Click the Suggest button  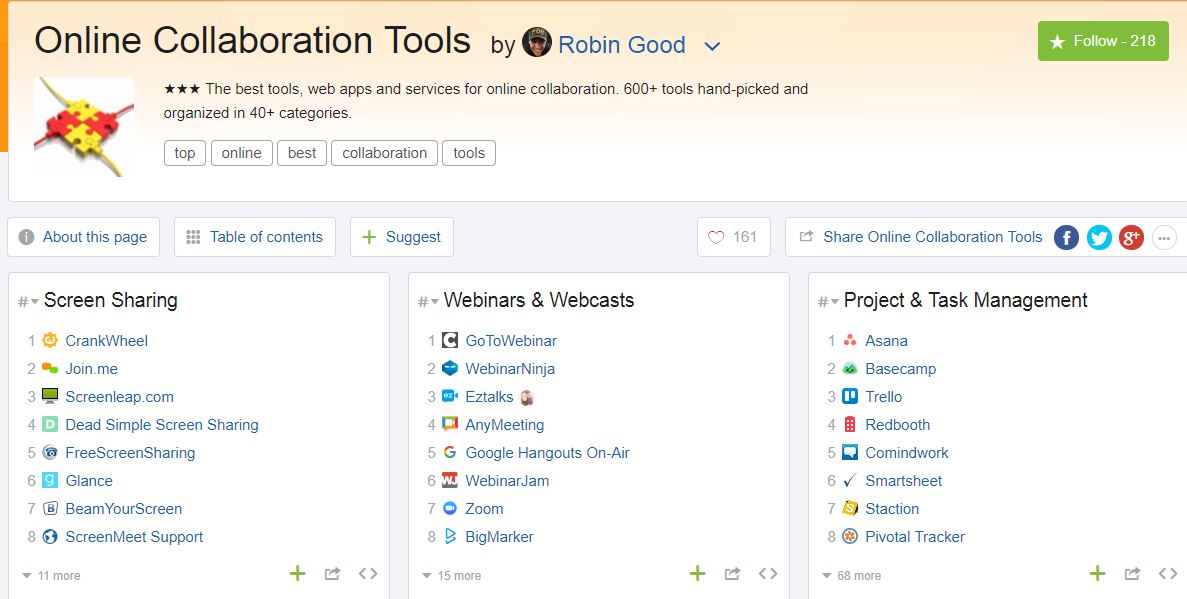coord(401,237)
